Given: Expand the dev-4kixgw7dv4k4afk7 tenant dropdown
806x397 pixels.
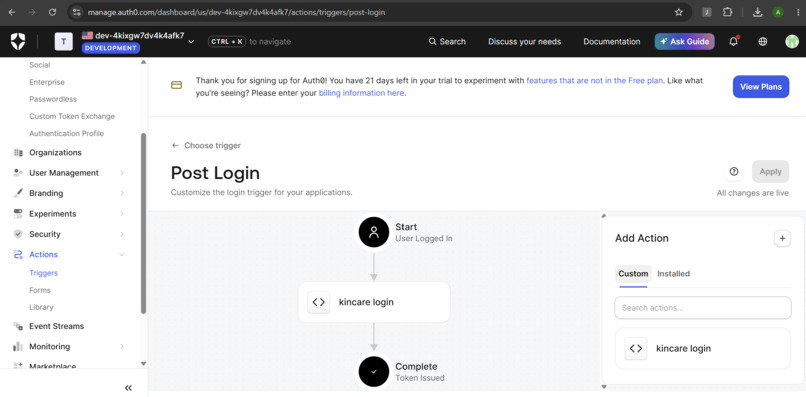Looking at the screenshot, I should [191, 42].
